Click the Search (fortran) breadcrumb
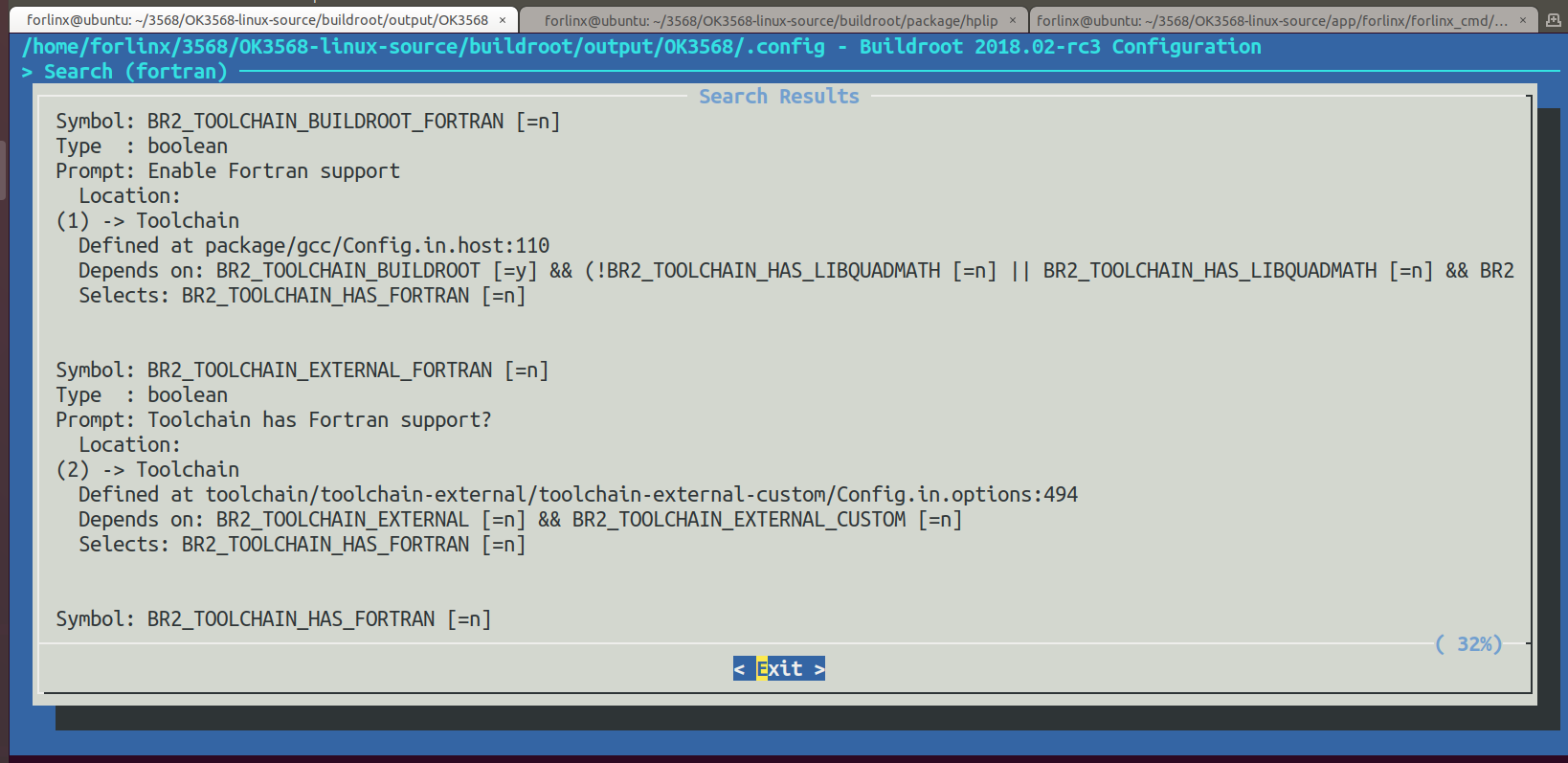1568x763 pixels. tap(134, 72)
